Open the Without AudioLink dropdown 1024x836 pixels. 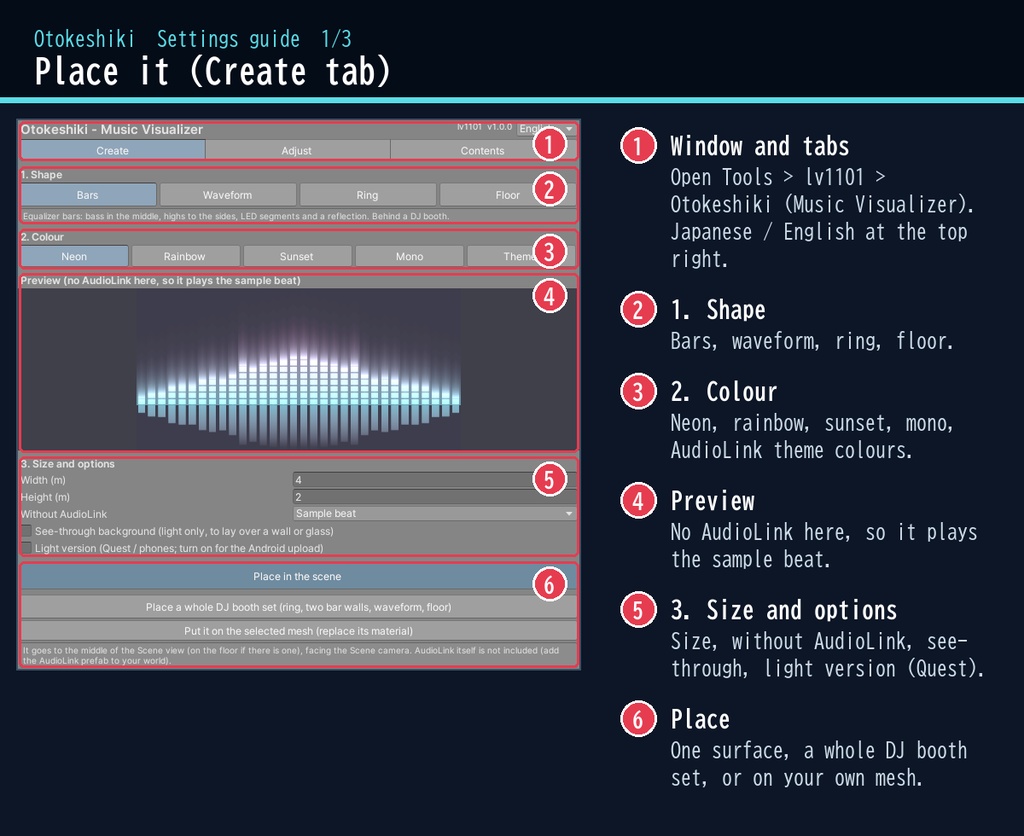pos(434,514)
